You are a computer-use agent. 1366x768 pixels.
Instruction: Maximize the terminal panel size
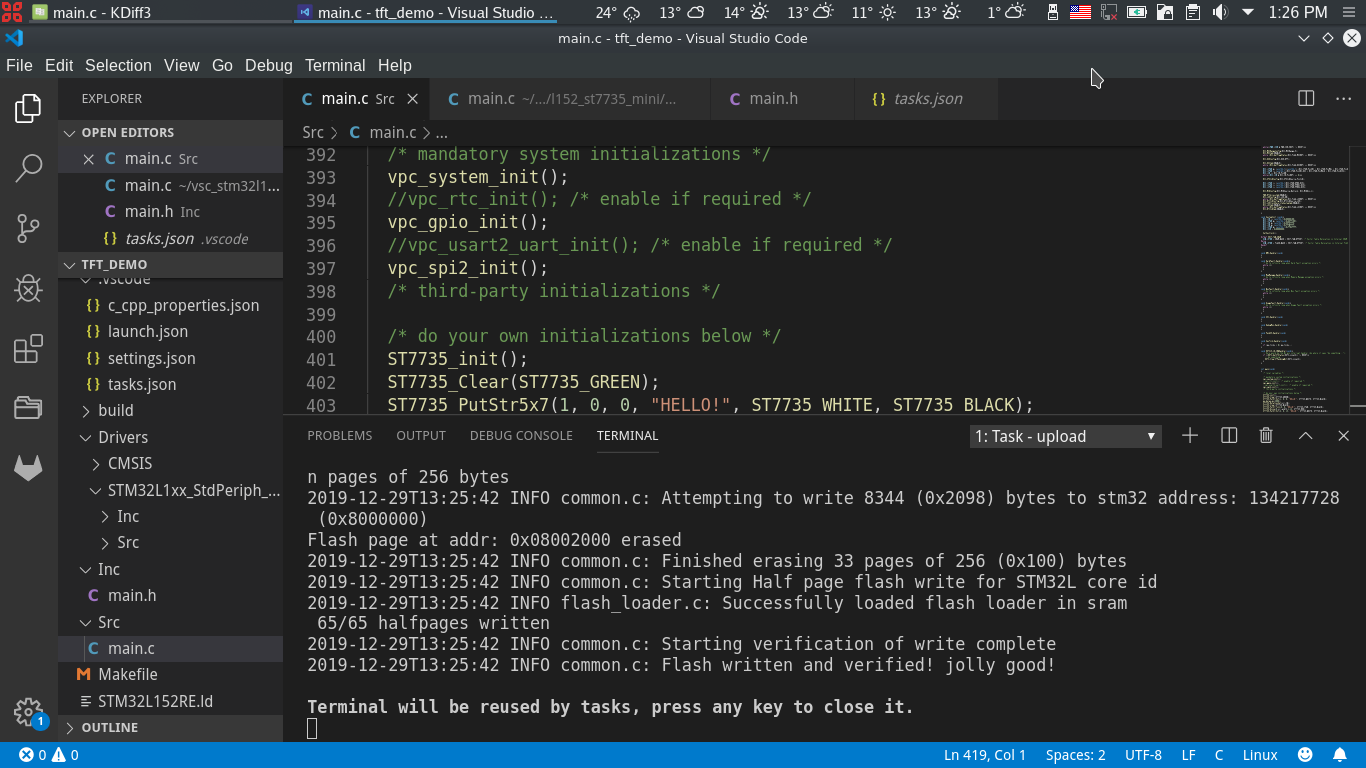(1305, 436)
